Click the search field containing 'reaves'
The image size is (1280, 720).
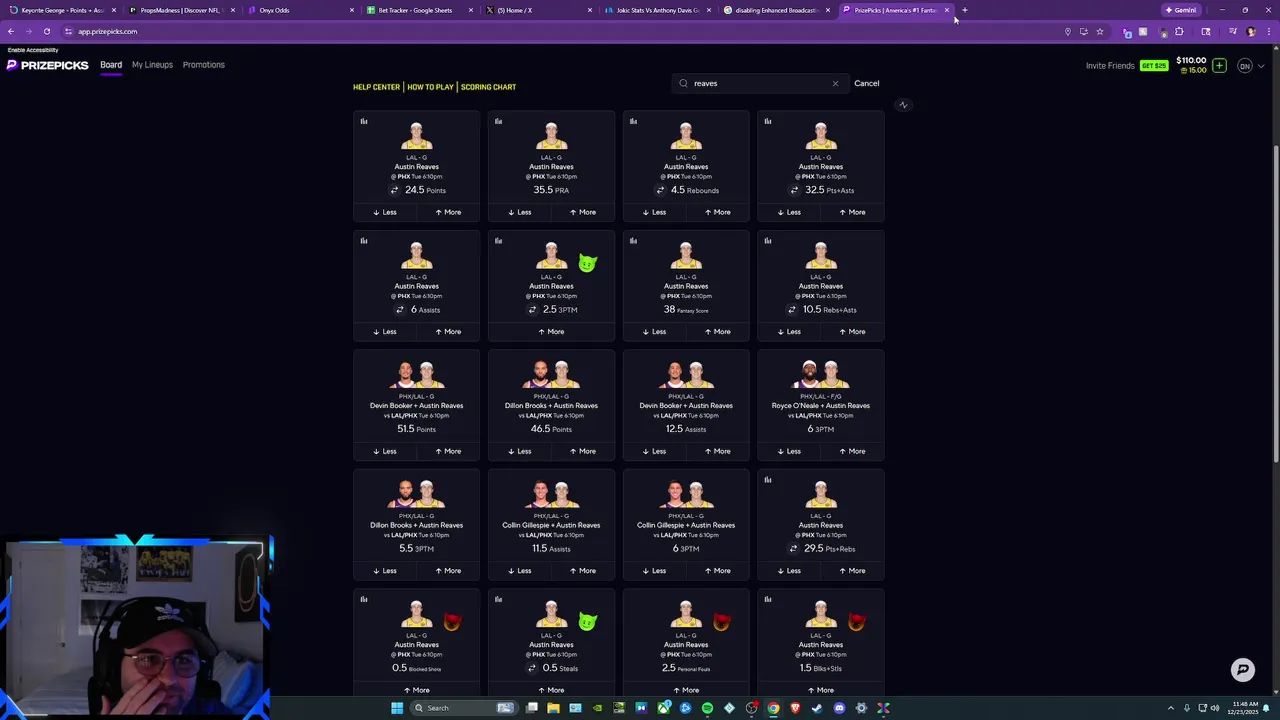tap(760, 84)
